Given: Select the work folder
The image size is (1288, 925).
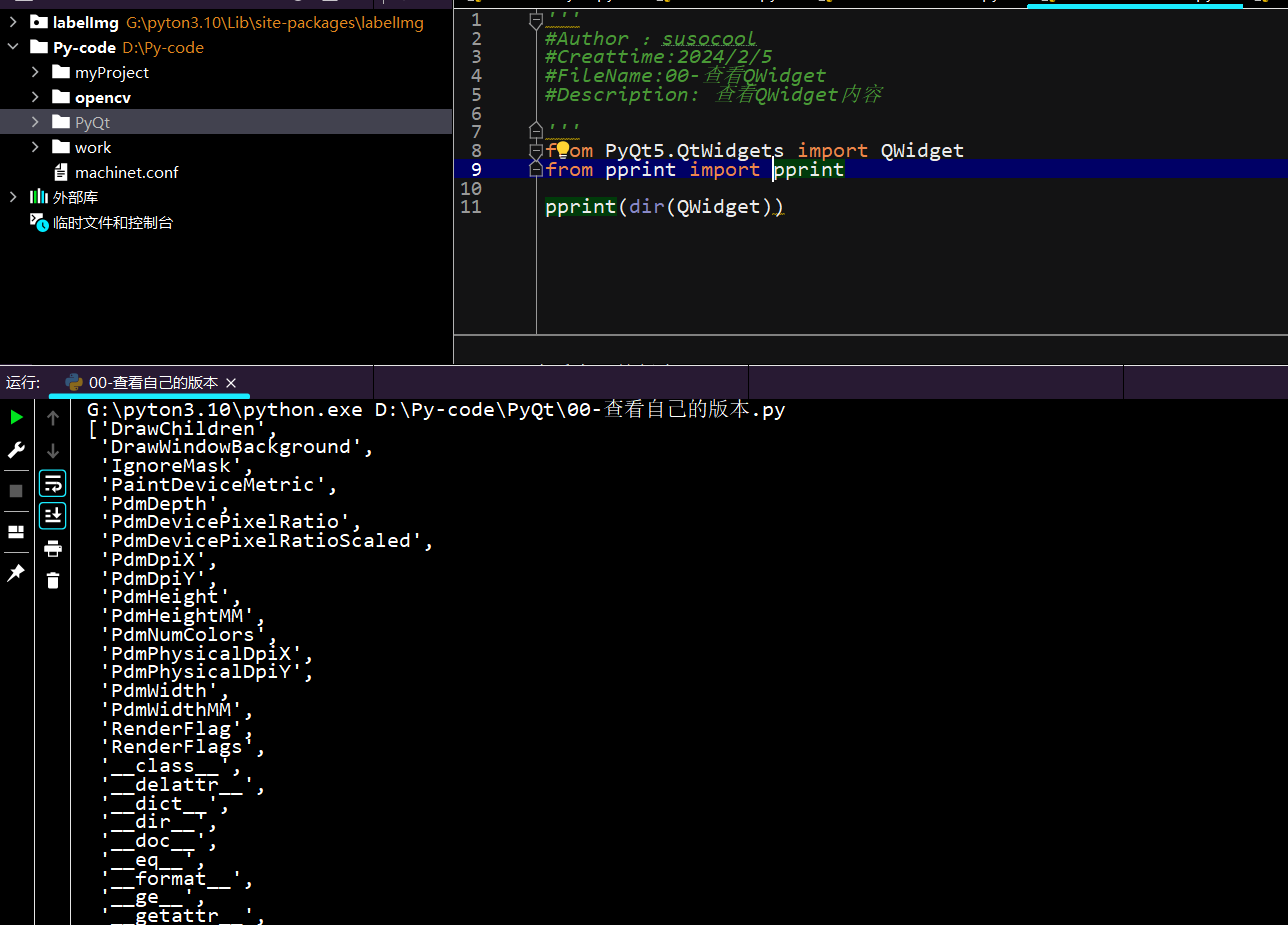Looking at the screenshot, I should pos(226,147).
